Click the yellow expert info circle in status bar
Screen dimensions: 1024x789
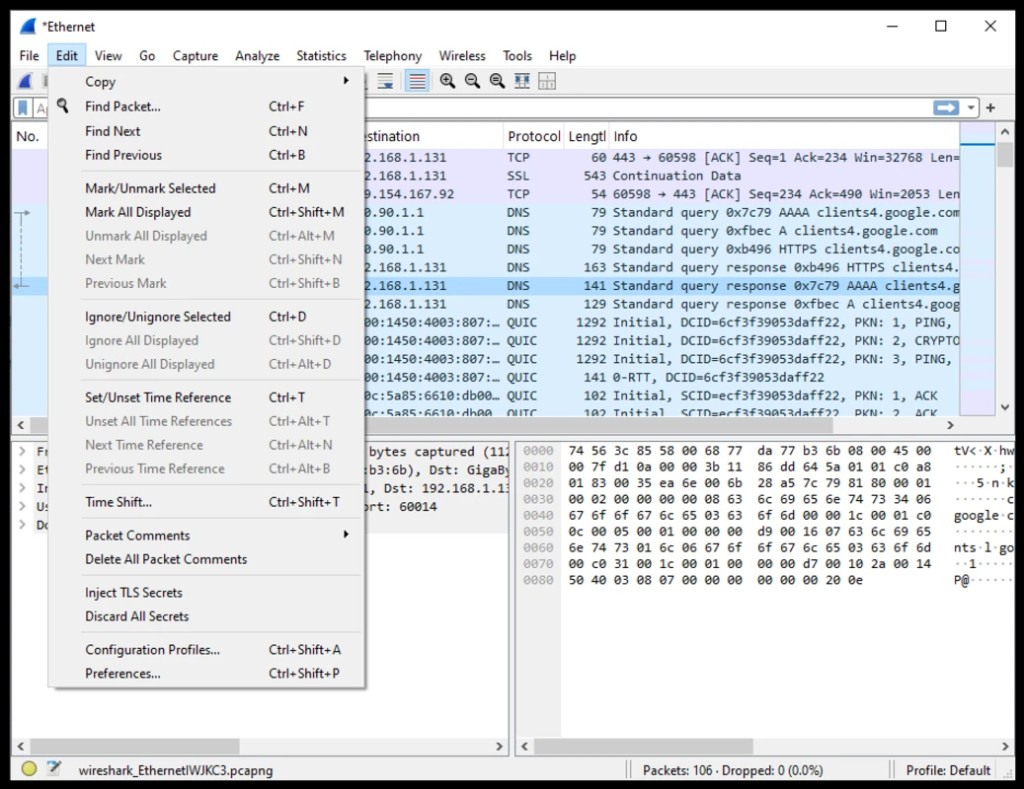tap(29, 769)
